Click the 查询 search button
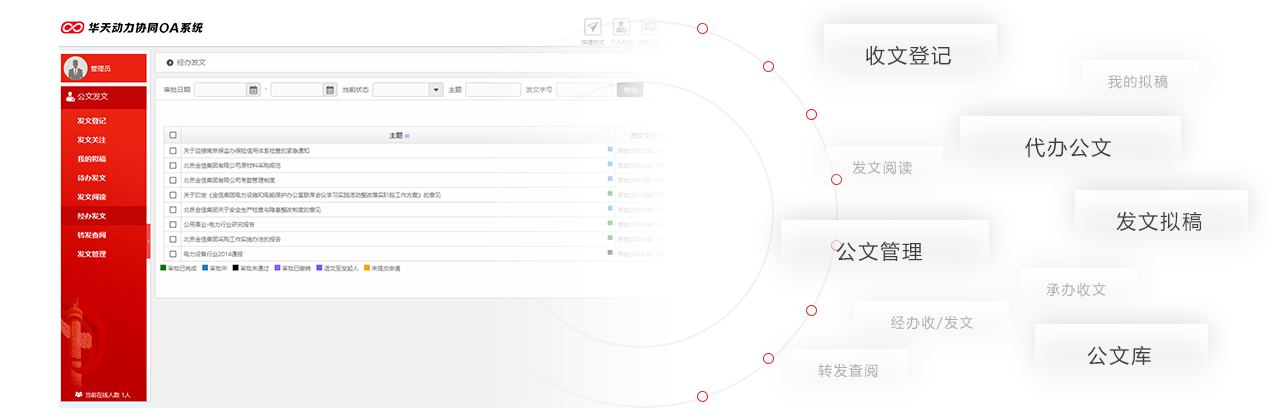This screenshot has height=419, width=1279. tap(630, 90)
